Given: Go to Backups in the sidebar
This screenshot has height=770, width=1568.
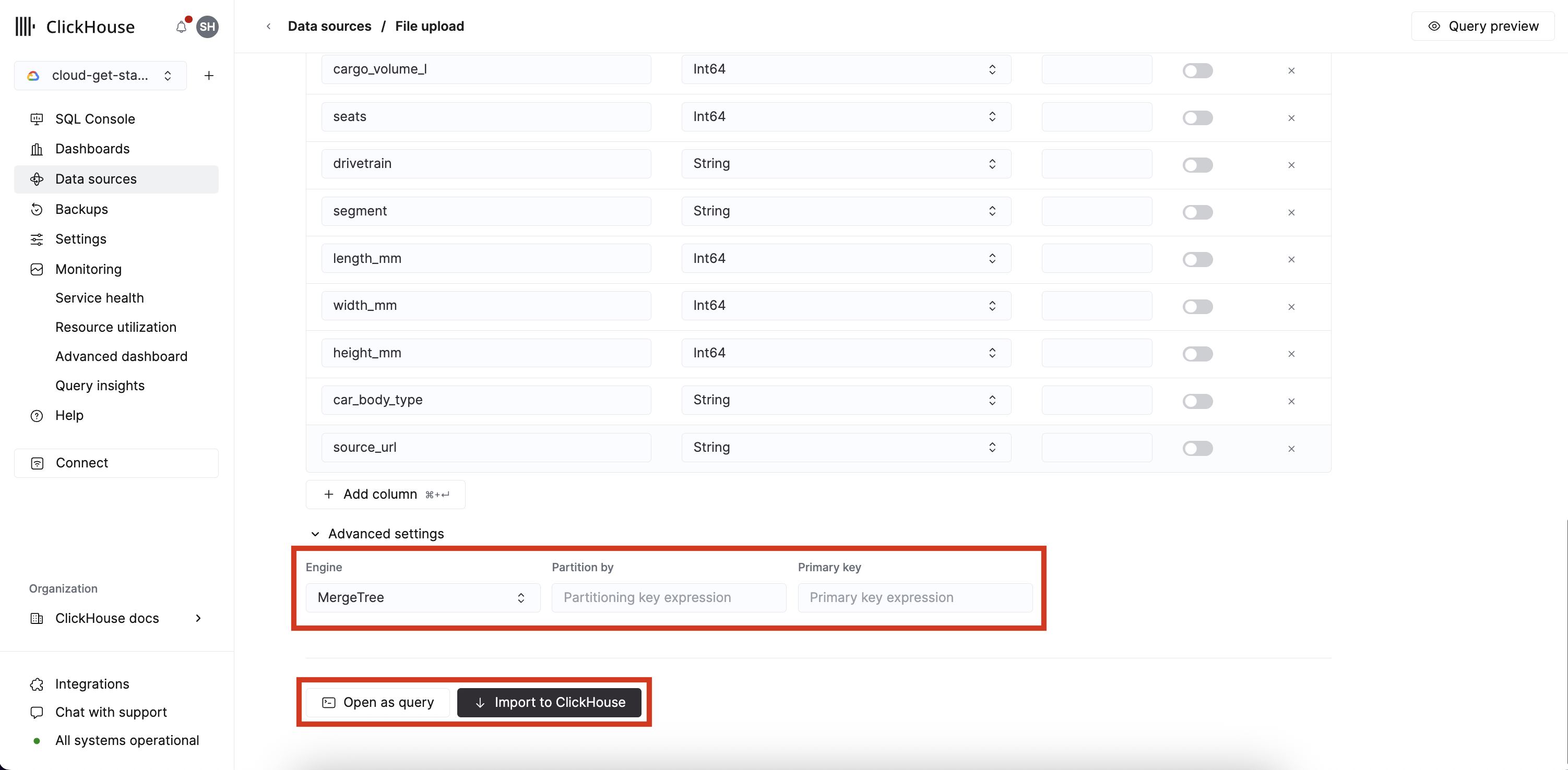Looking at the screenshot, I should tap(81, 209).
